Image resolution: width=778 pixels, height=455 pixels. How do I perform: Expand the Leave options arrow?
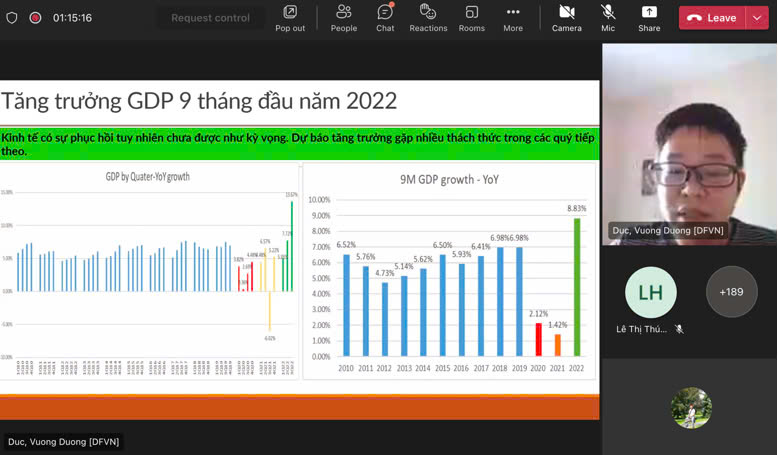tap(757, 18)
